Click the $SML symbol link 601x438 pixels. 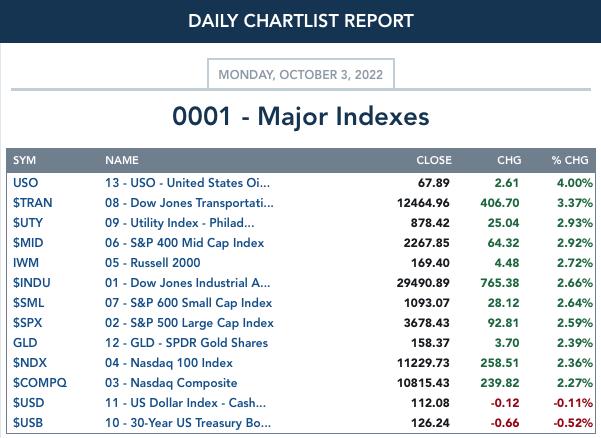(28, 303)
